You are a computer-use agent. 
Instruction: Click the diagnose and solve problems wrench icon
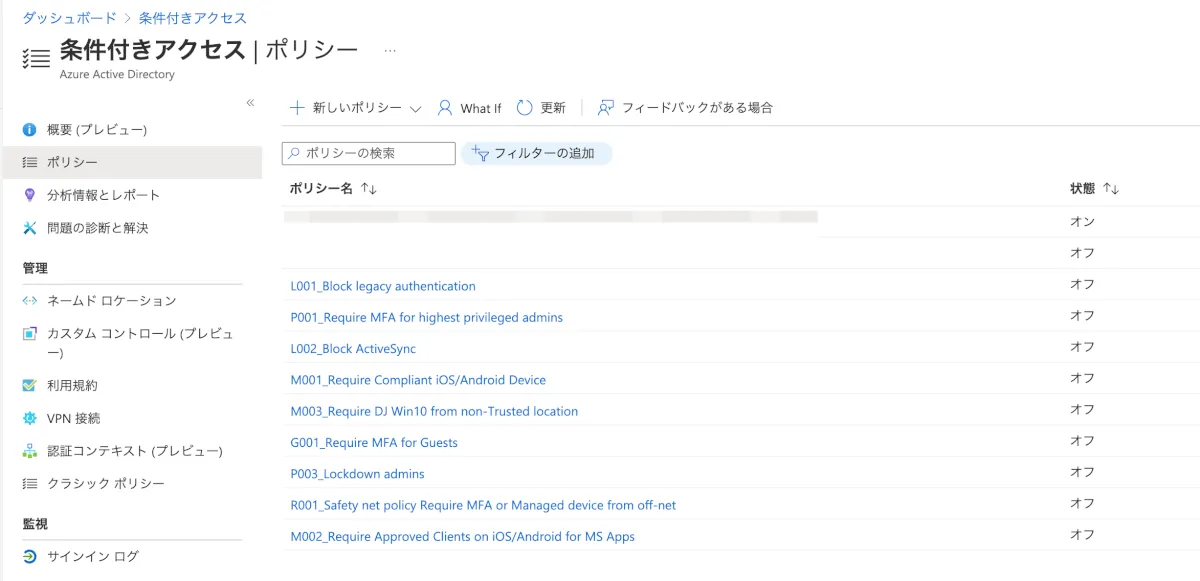pos(29,228)
